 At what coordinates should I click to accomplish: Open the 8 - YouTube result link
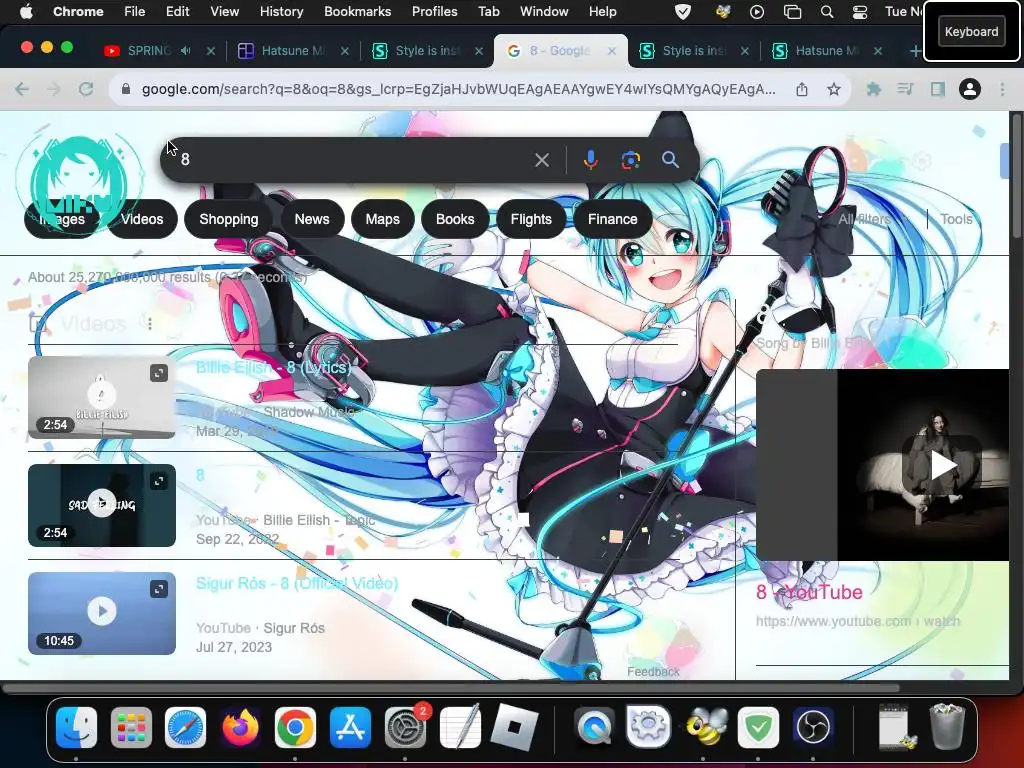coord(809,592)
